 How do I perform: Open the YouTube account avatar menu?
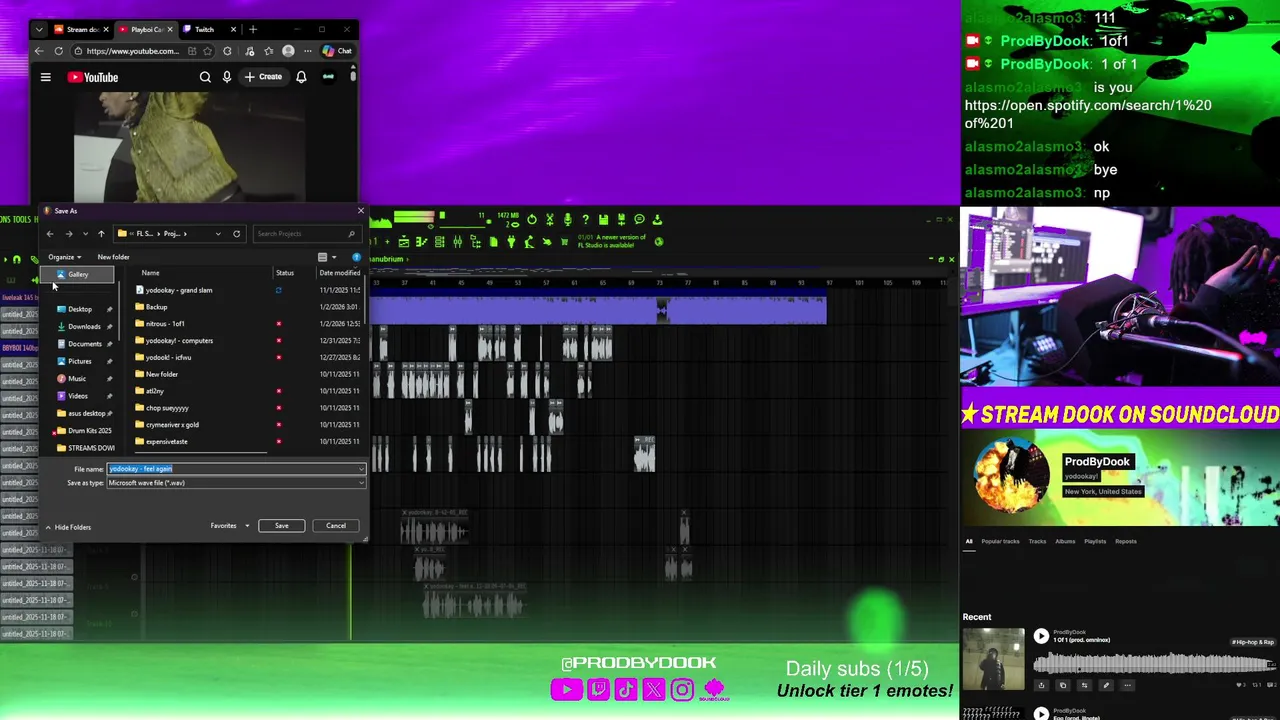[328, 77]
